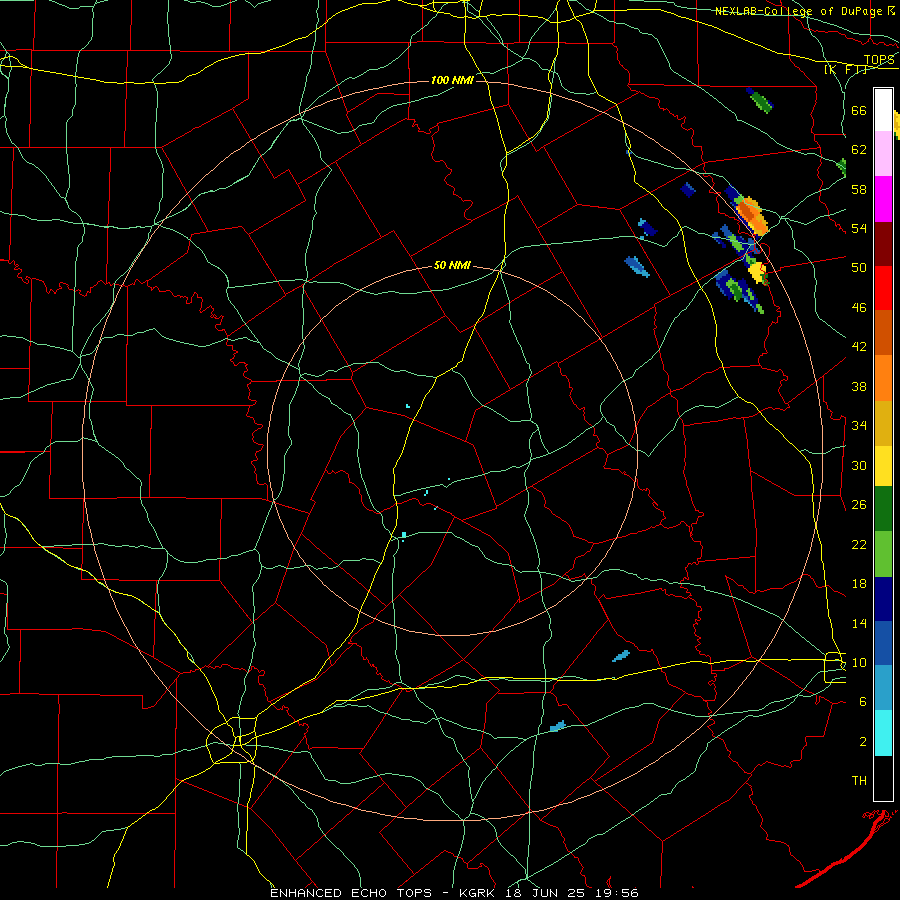Click the 'TH' legend label
The width and height of the screenshot is (900, 900).
coord(859,780)
